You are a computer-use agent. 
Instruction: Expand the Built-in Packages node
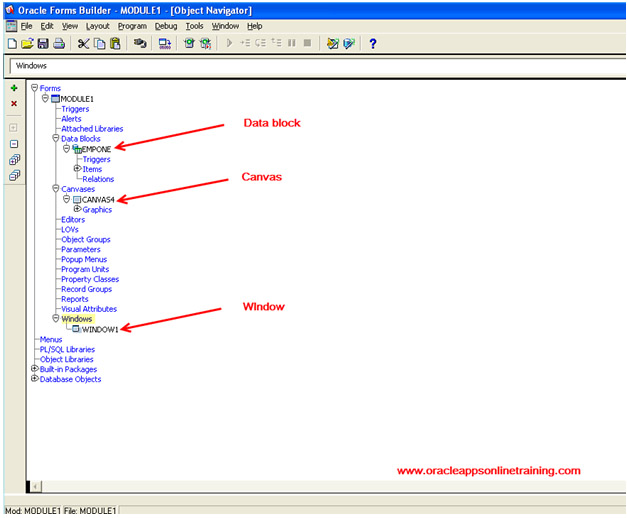pos(35,368)
